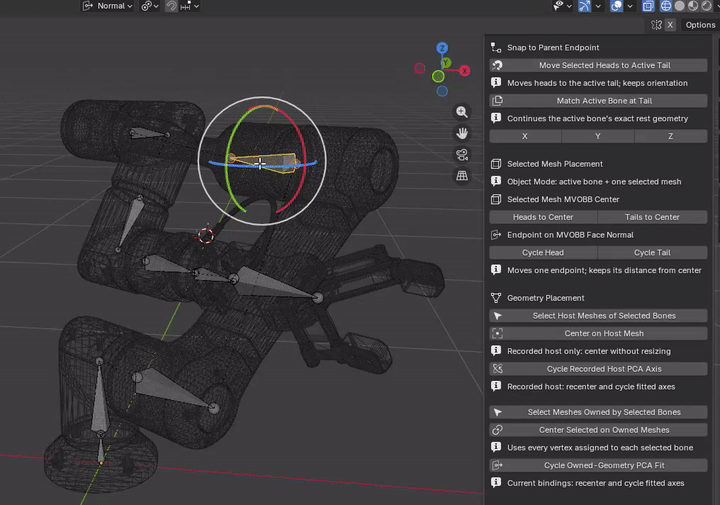
Task: Click Cycle Tail button
Action: pyautogui.click(x=652, y=252)
